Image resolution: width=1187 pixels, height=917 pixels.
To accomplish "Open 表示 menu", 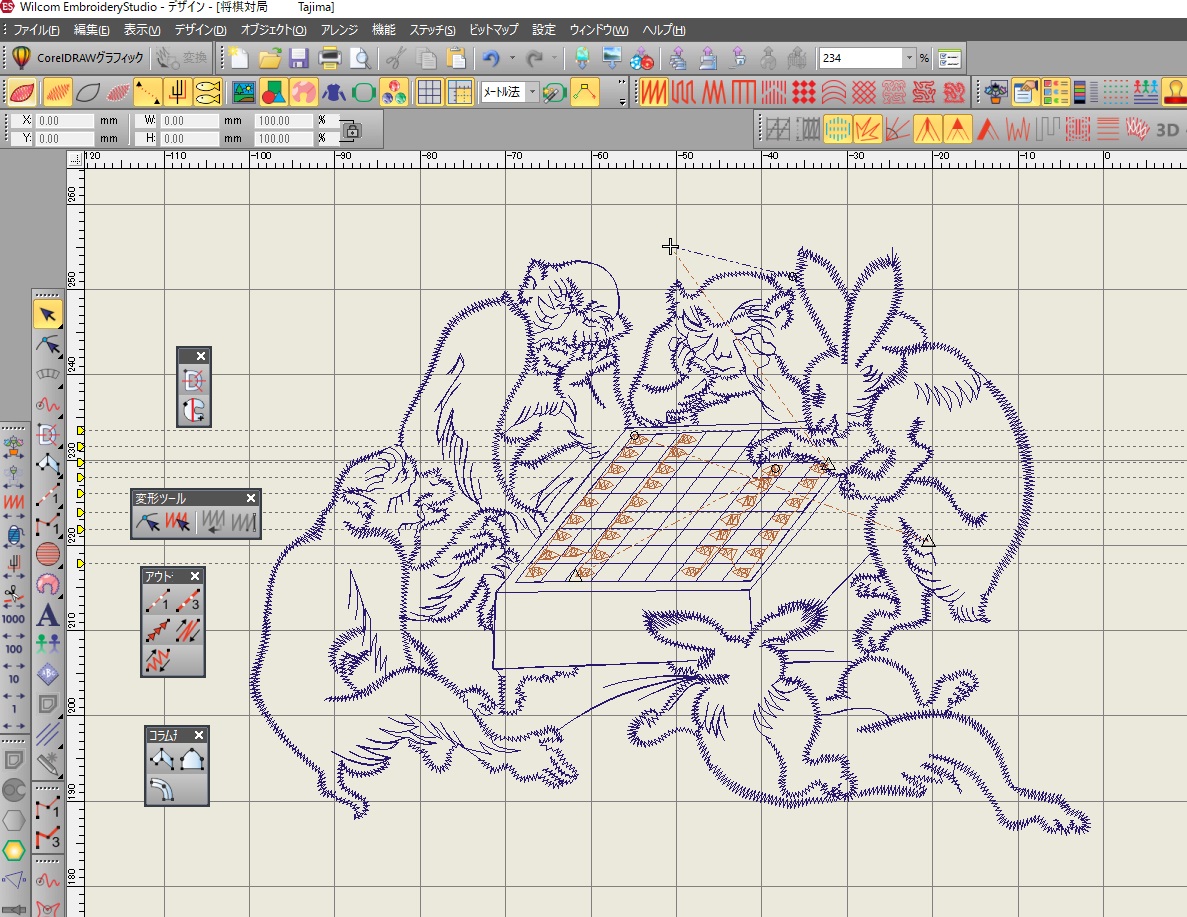I will [142, 30].
